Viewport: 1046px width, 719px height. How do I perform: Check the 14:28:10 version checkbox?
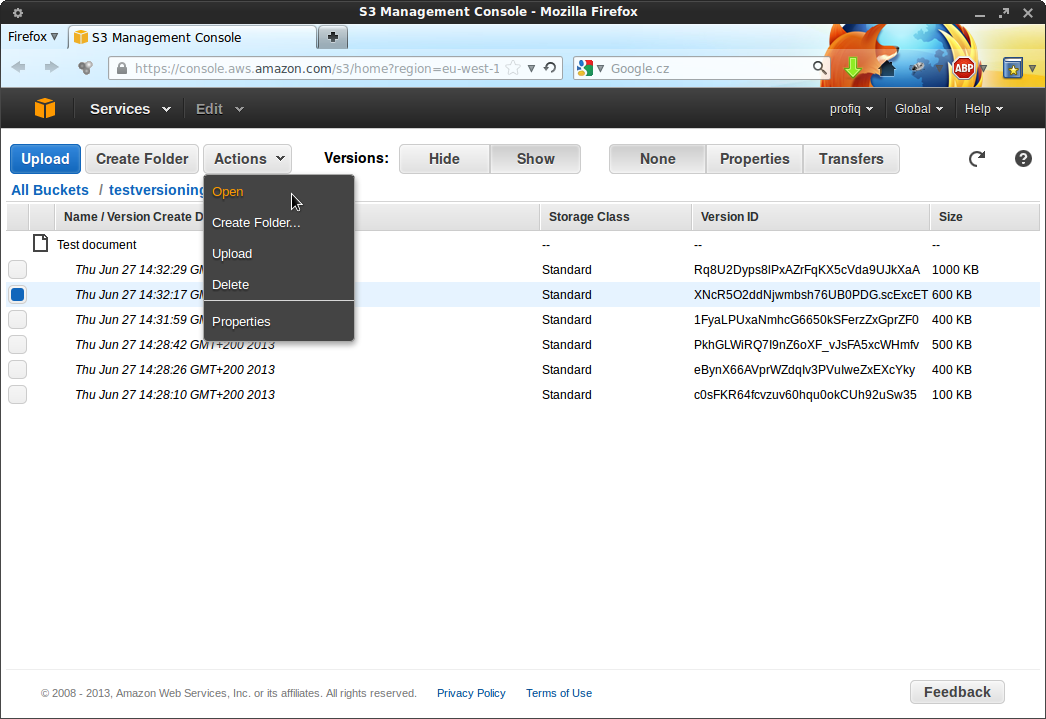click(17, 394)
